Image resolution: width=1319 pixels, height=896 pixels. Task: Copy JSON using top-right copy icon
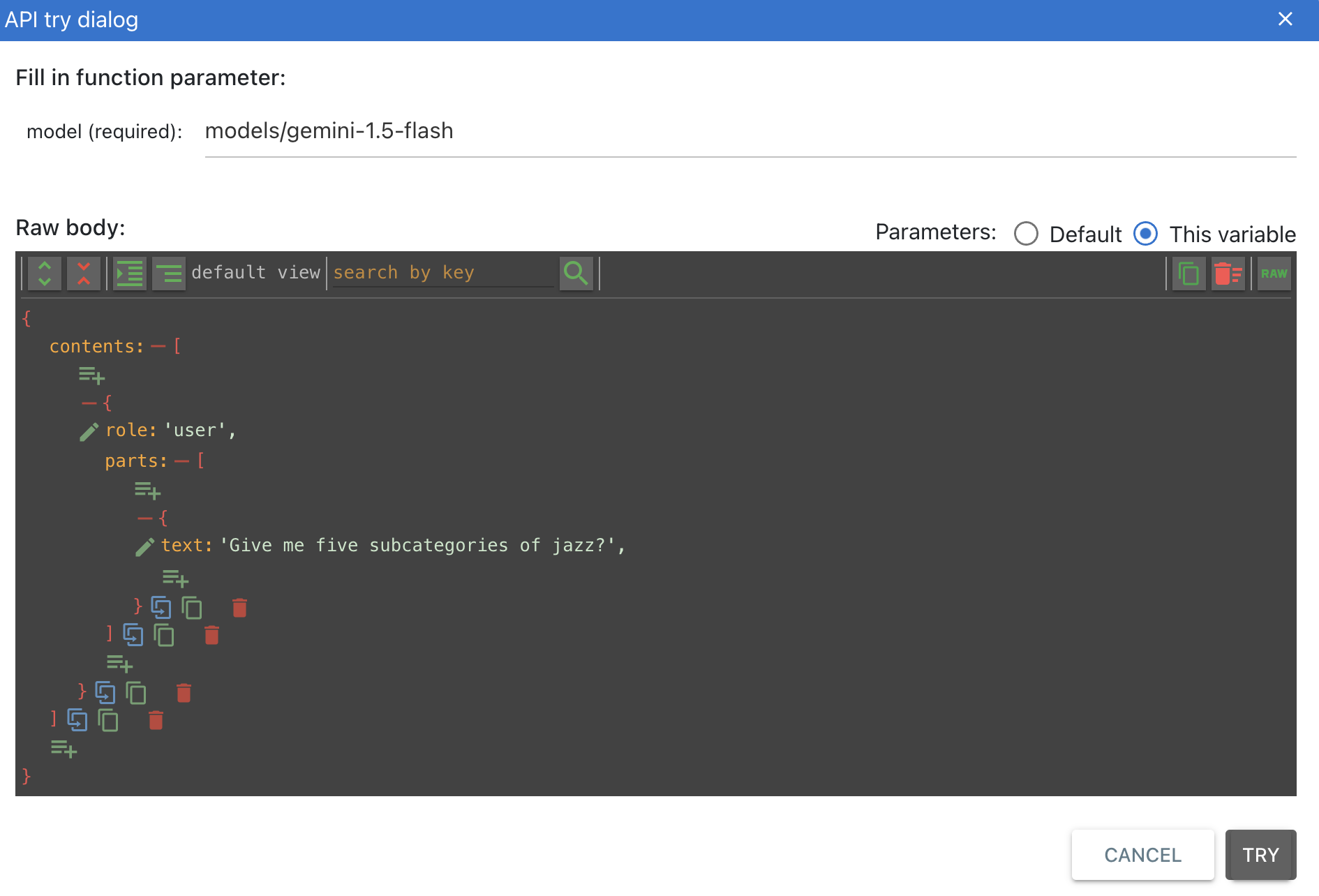tap(1188, 274)
